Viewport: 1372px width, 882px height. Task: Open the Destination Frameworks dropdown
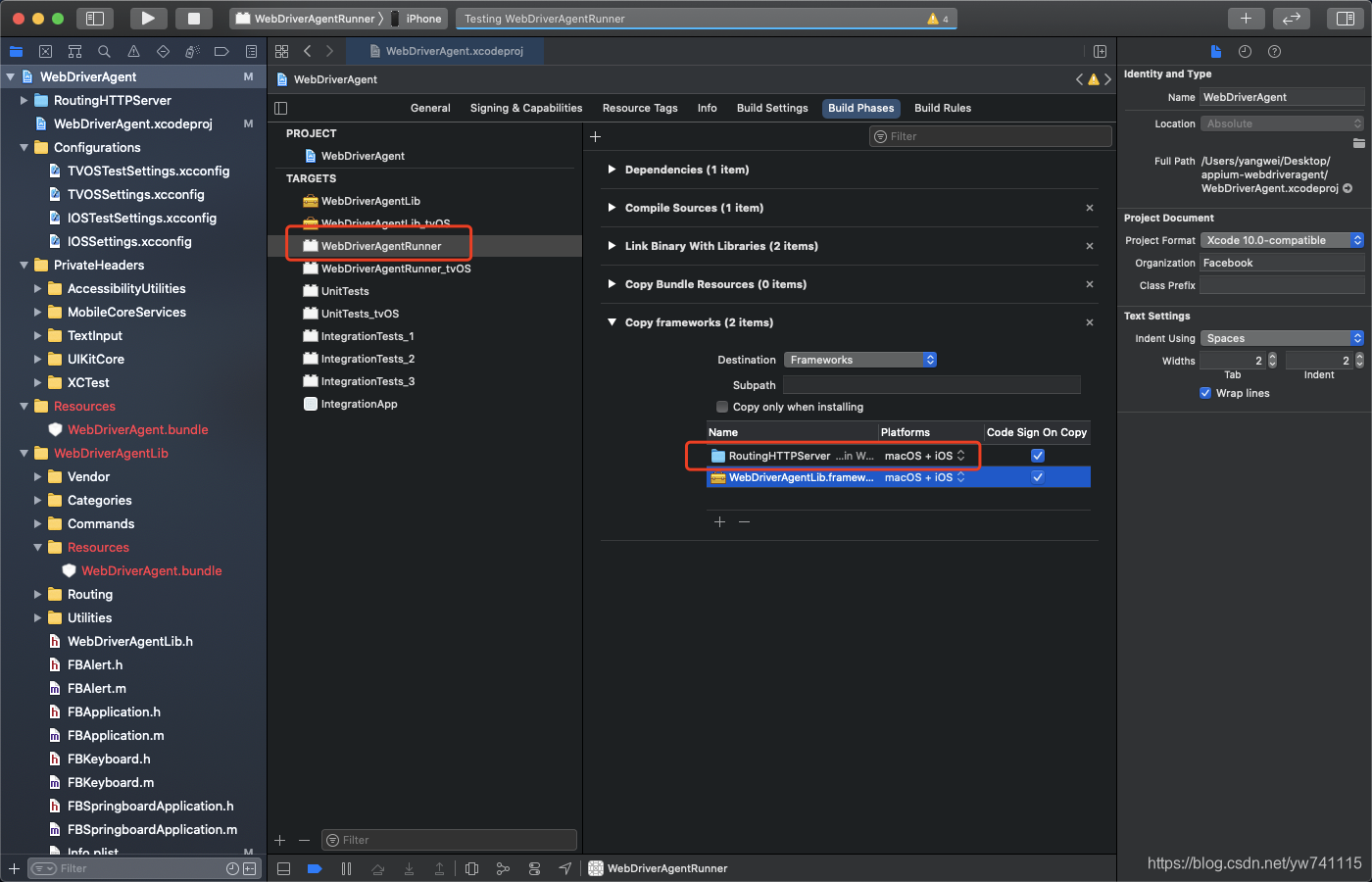click(860, 360)
